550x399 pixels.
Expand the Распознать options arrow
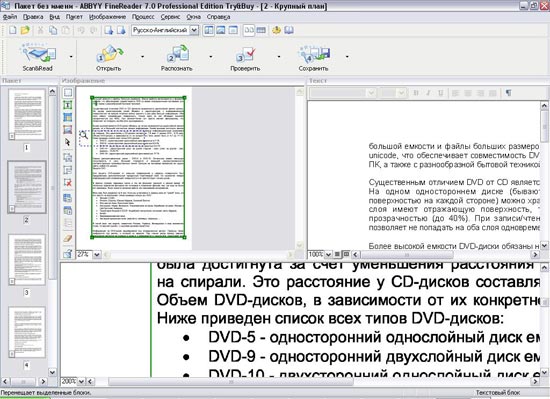tap(211, 56)
